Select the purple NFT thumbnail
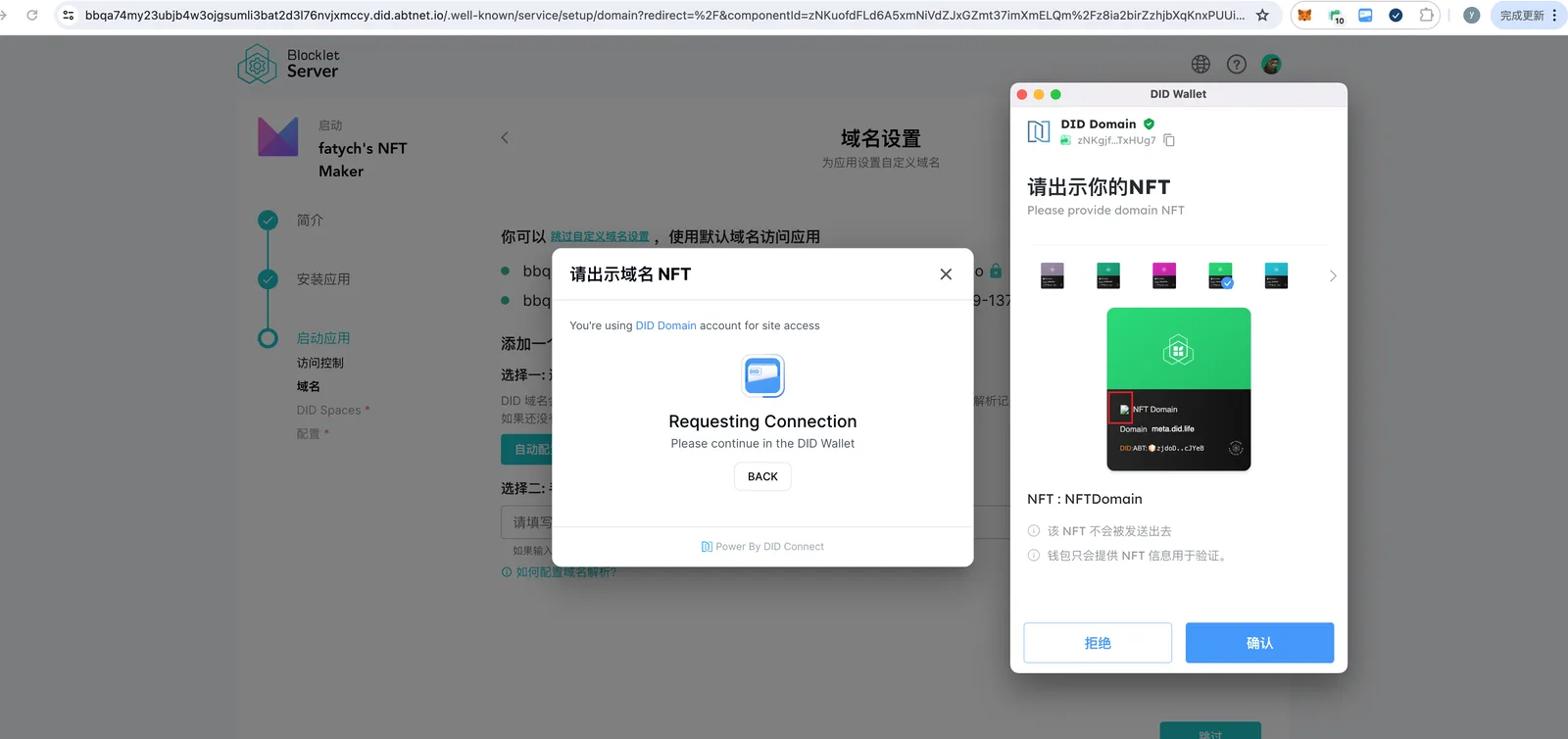The height and width of the screenshot is (739, 1568). 1053,275
